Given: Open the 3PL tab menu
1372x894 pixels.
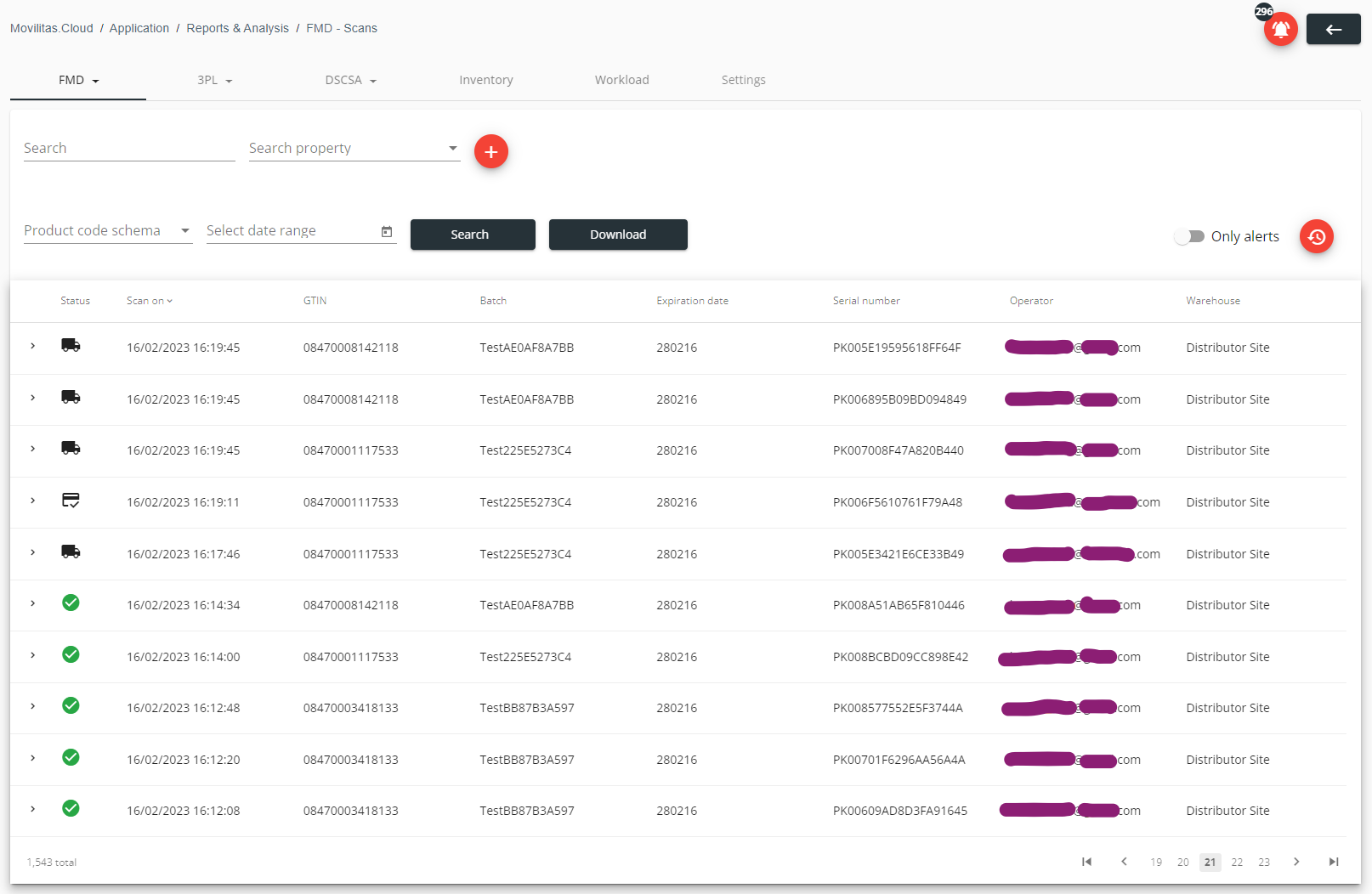Looking at the screenshot, I should [x=214, y=80].
